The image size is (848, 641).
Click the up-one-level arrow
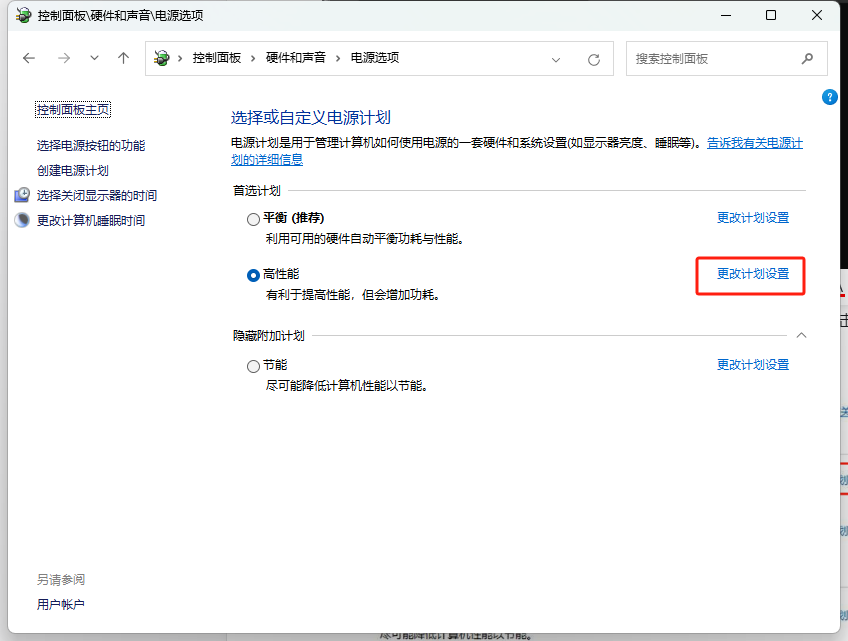coord(124,58)
